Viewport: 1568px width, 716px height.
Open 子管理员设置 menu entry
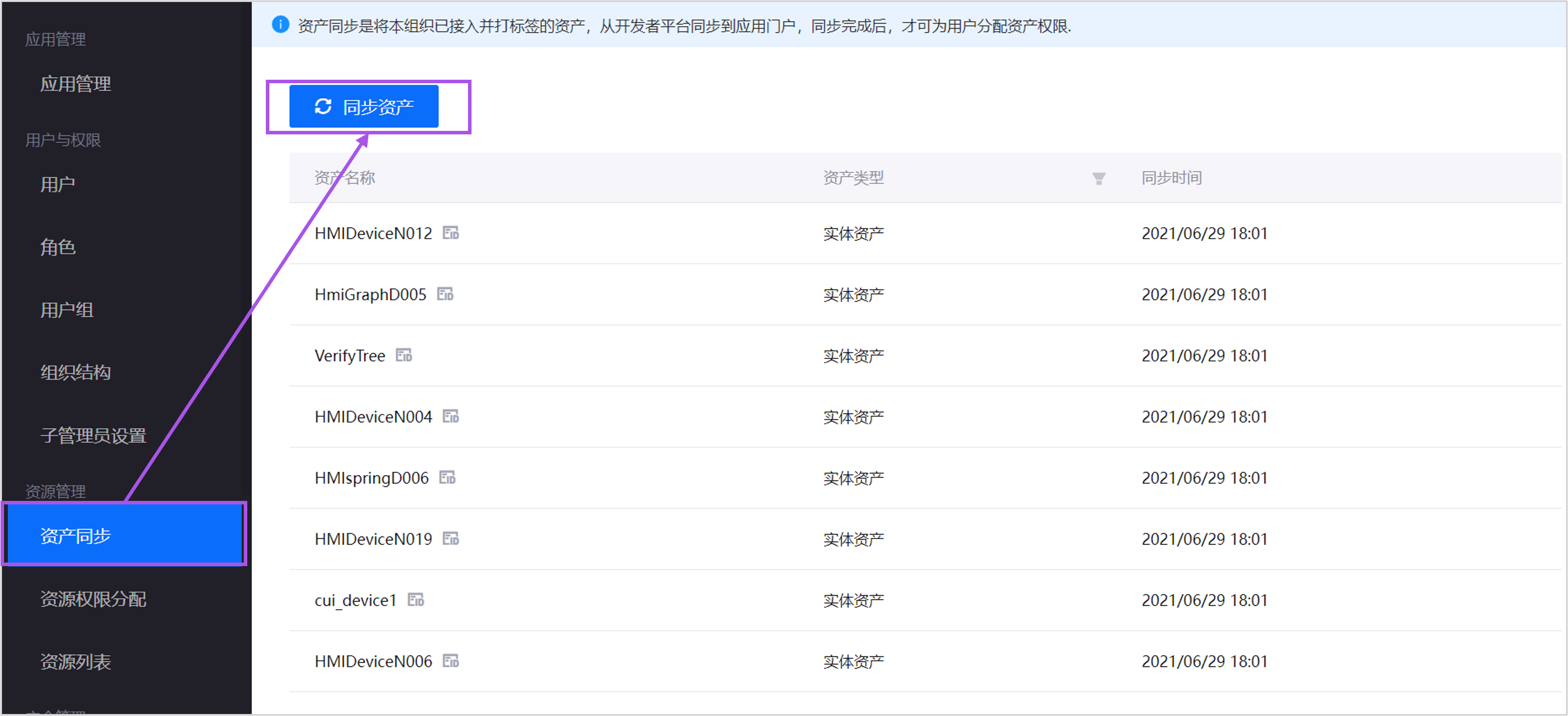tap(93, 436)
